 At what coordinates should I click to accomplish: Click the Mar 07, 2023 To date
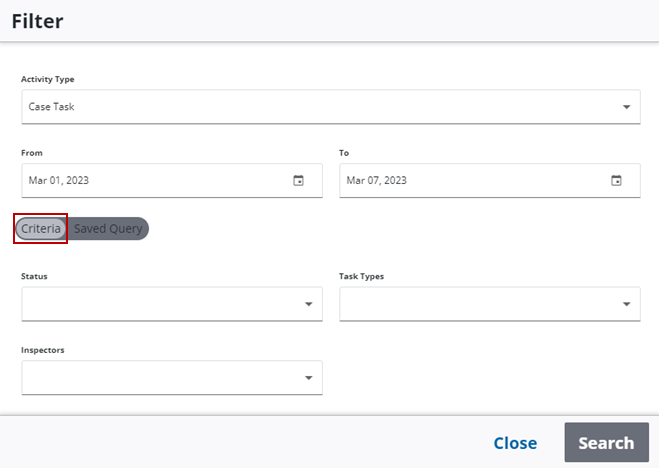[377, 181]
